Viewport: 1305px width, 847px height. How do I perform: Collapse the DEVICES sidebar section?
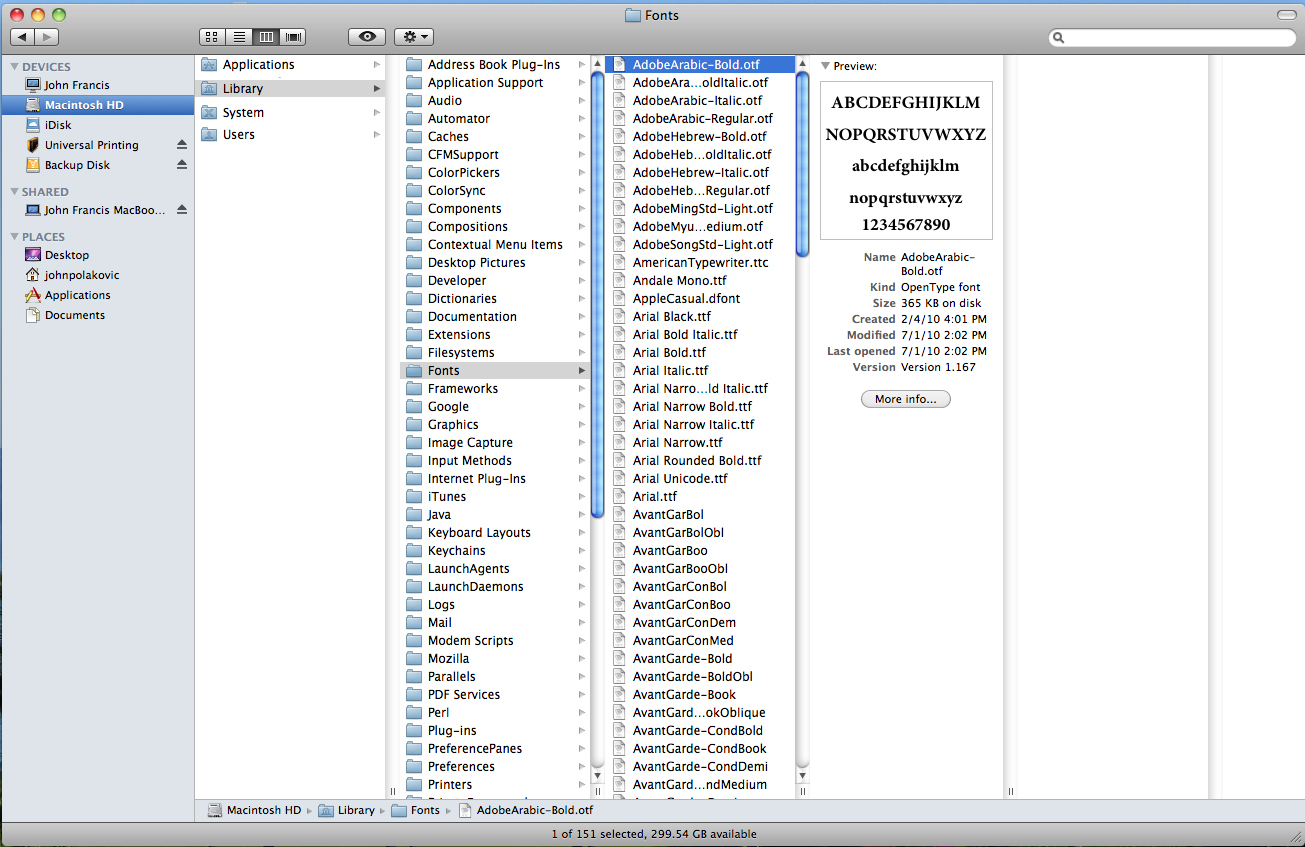point(15,67)
